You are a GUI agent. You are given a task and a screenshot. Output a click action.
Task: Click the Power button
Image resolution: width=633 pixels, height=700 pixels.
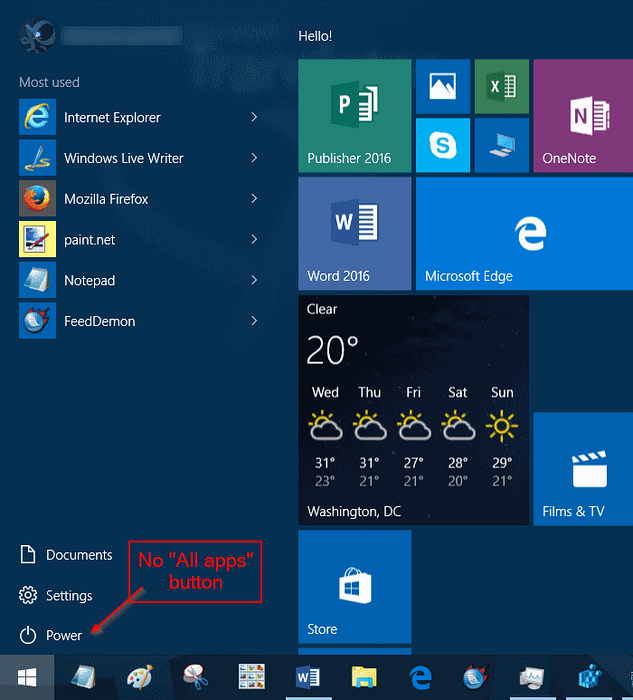[x=63, y=635]
